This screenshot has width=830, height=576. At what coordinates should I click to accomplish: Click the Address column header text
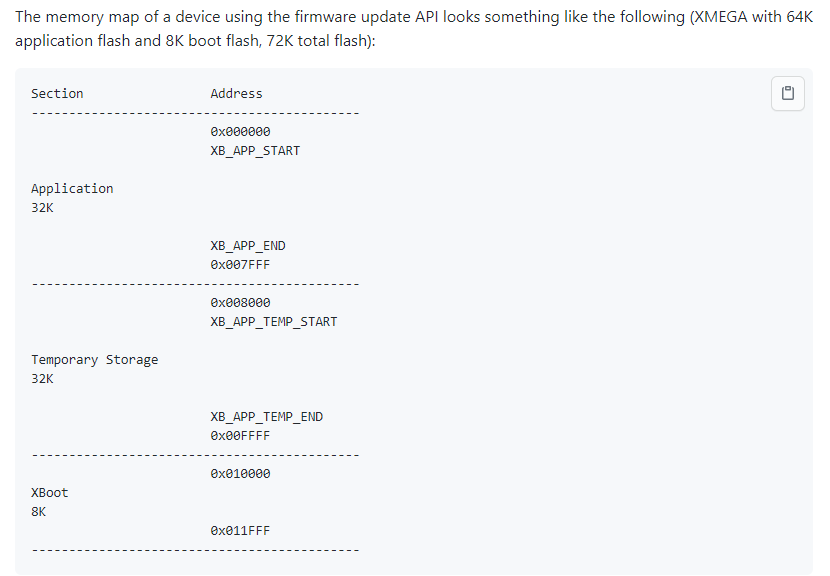[236, 94]
